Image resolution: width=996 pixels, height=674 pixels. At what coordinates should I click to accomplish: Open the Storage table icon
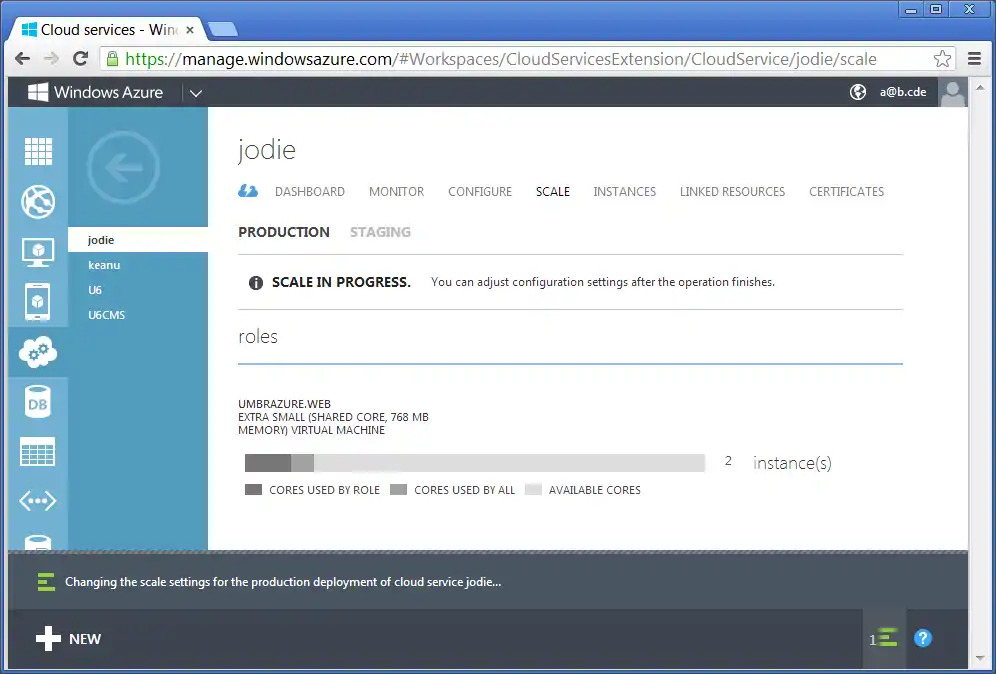(37, 452)
